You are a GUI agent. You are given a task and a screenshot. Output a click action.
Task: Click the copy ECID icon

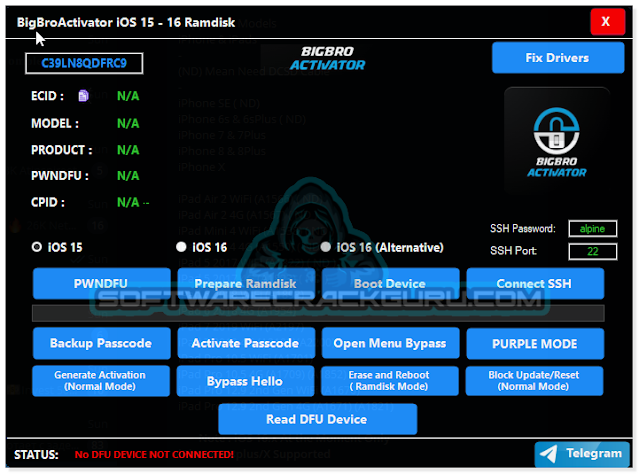[x=83, y=96]
